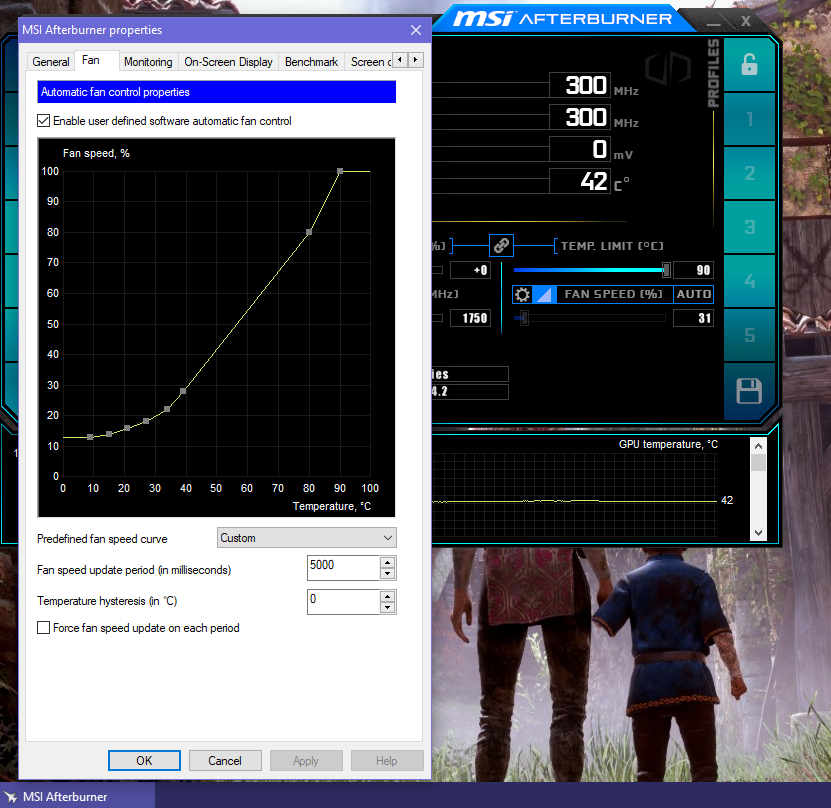The height and width of the screenshot is (808, 831).
Task: Click OK to confirm the fan settings
Action: pos(144,760)
